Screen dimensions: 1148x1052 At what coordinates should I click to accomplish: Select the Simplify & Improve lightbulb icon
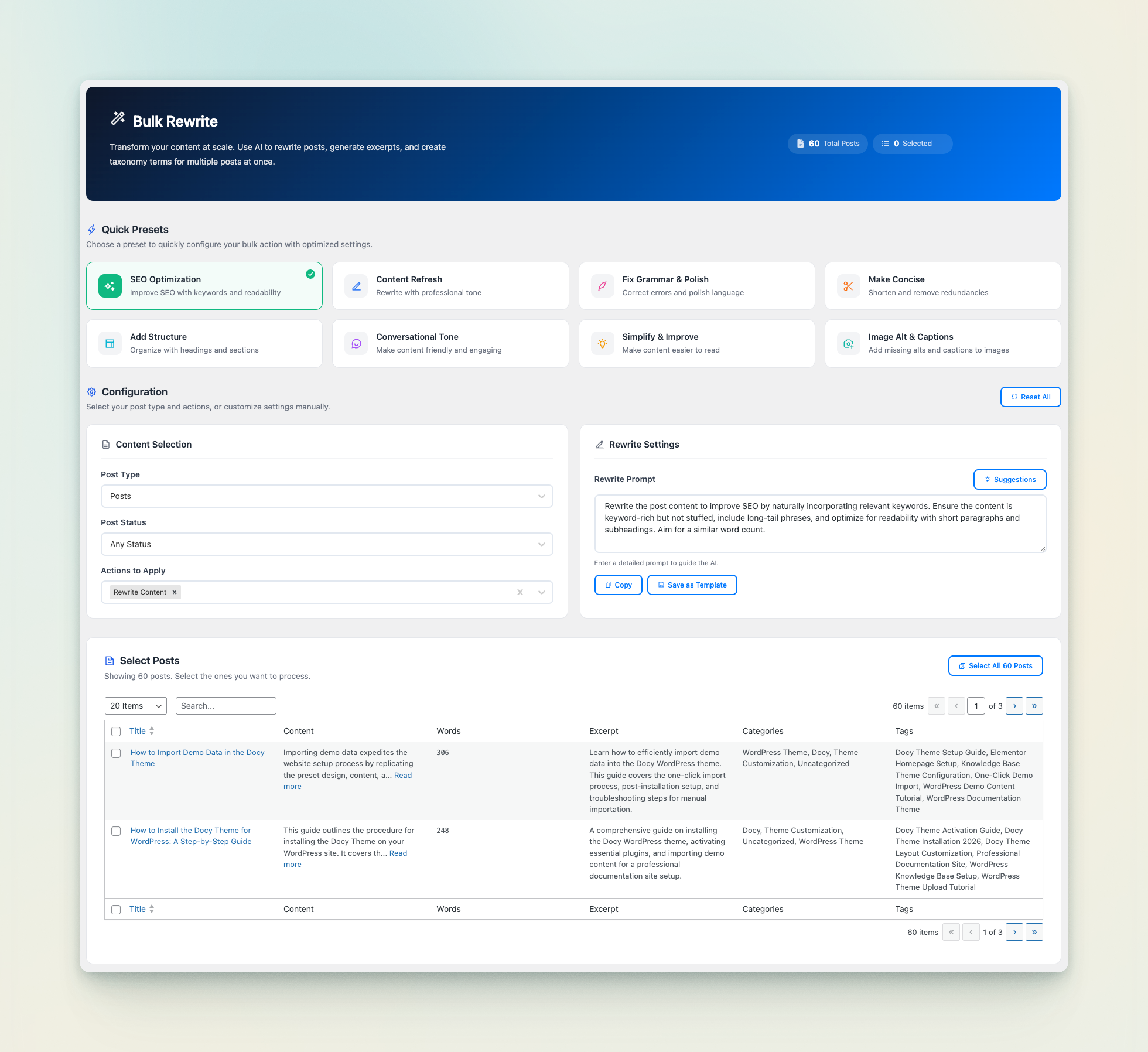click(602, 343)
